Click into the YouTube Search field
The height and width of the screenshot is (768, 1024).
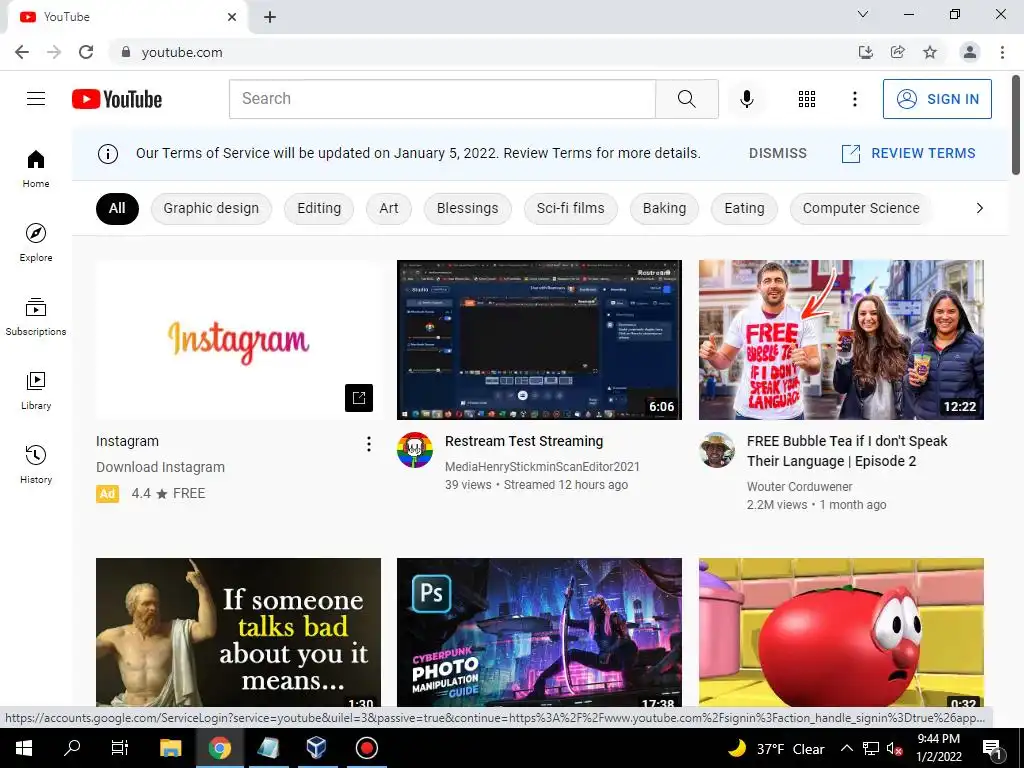[442, 99]
